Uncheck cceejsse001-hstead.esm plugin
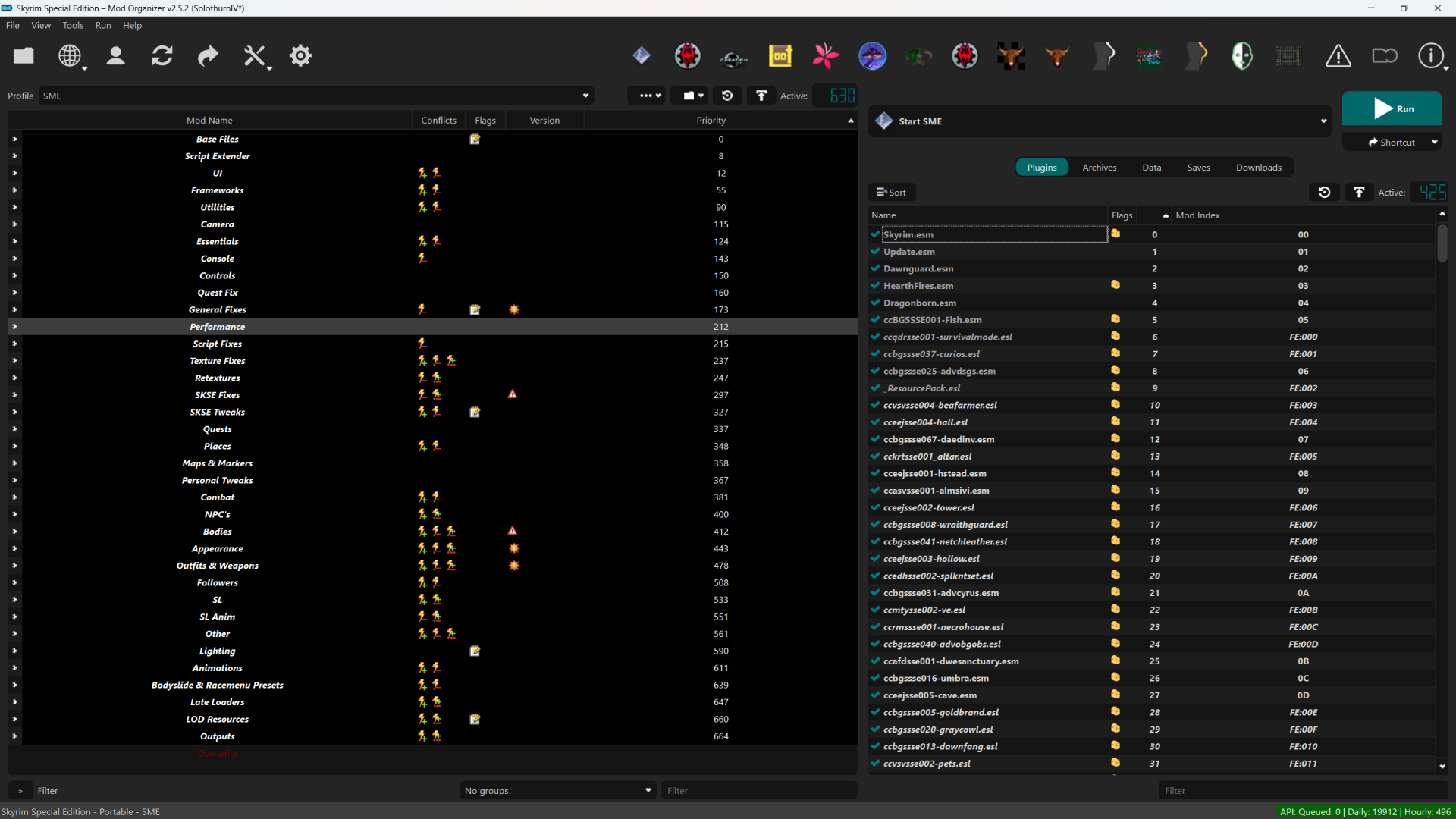Image resolution: width=1456 pixels, height=819 pixels. coord(875,473)
